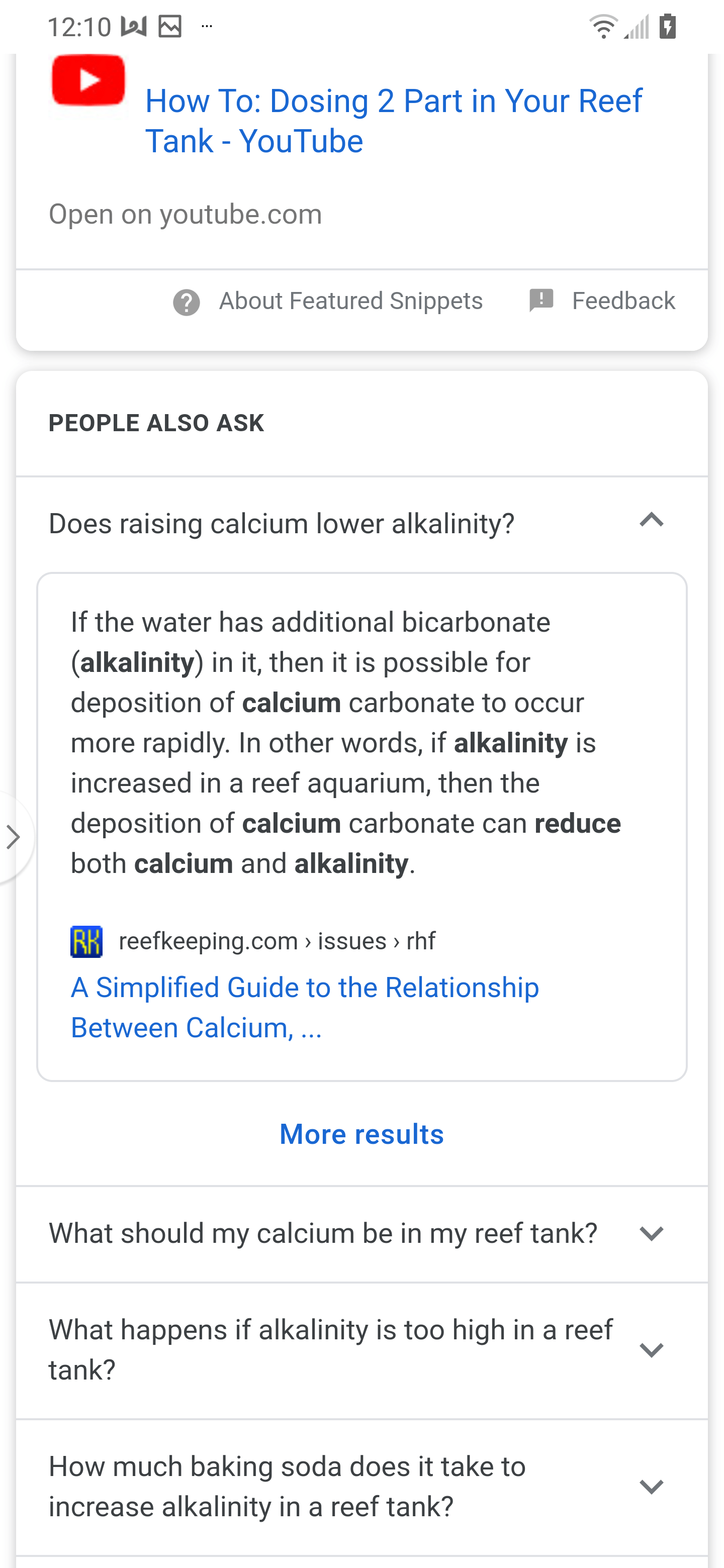Expand the baking soda question chevron
The width and height of the screenshot is (724, 1568).
651,1487
